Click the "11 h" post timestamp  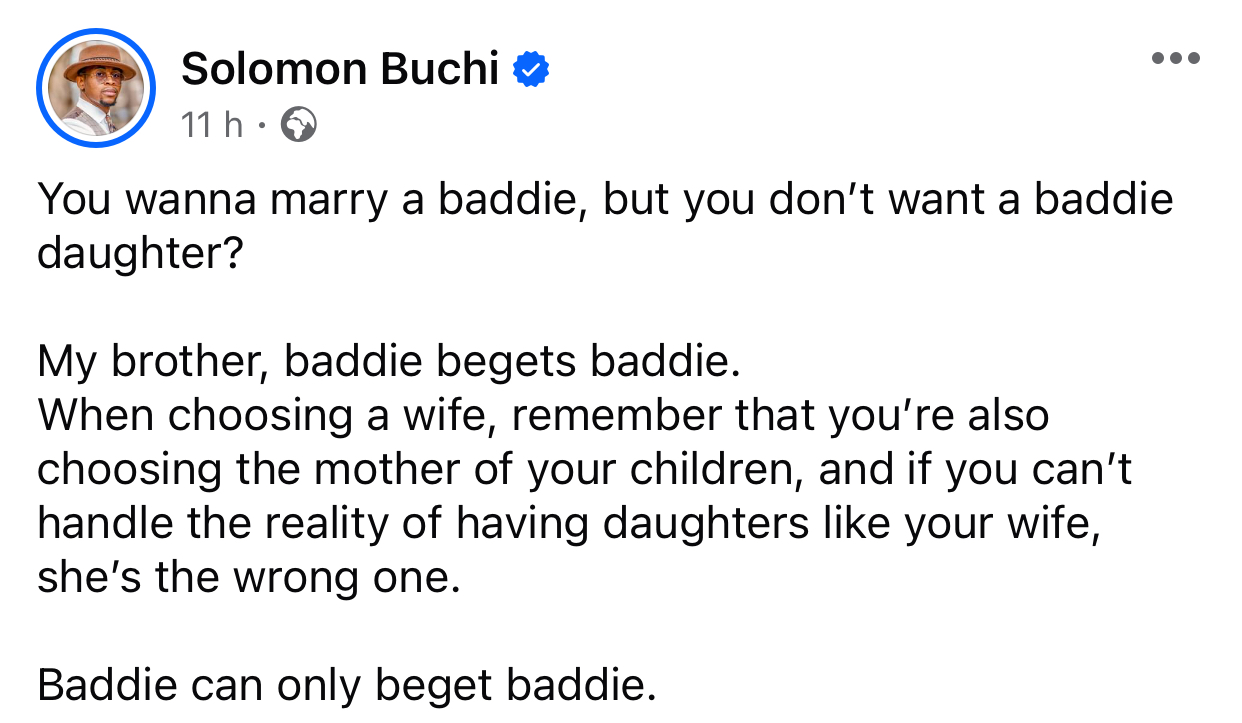pyautogui.click(x=211, y=125)
